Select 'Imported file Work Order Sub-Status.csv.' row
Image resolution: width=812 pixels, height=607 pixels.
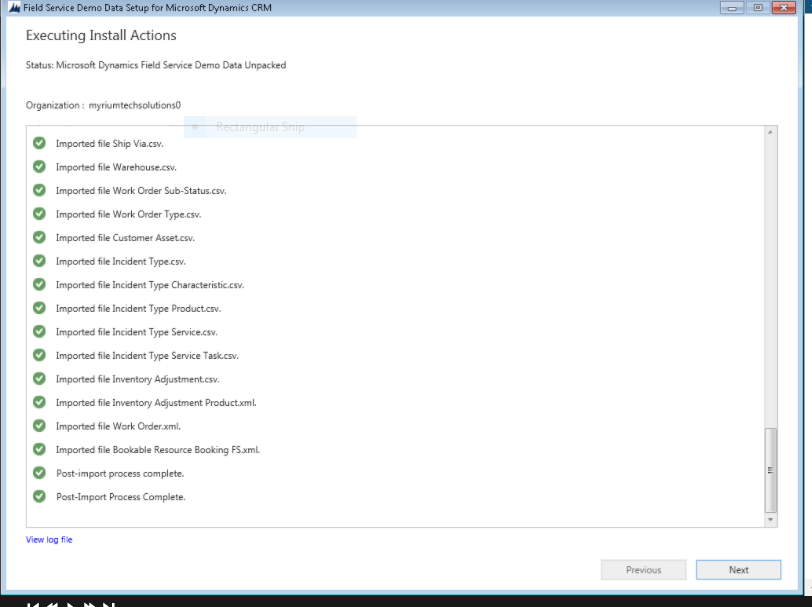[141, 191]
